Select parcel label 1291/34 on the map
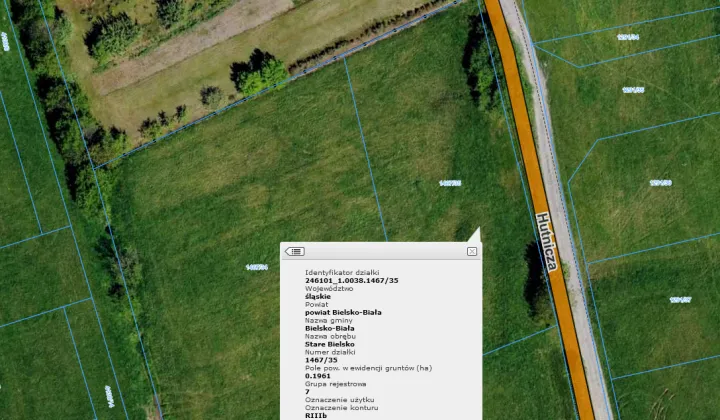This screenshot has height=420, width=720. [628, 37]
